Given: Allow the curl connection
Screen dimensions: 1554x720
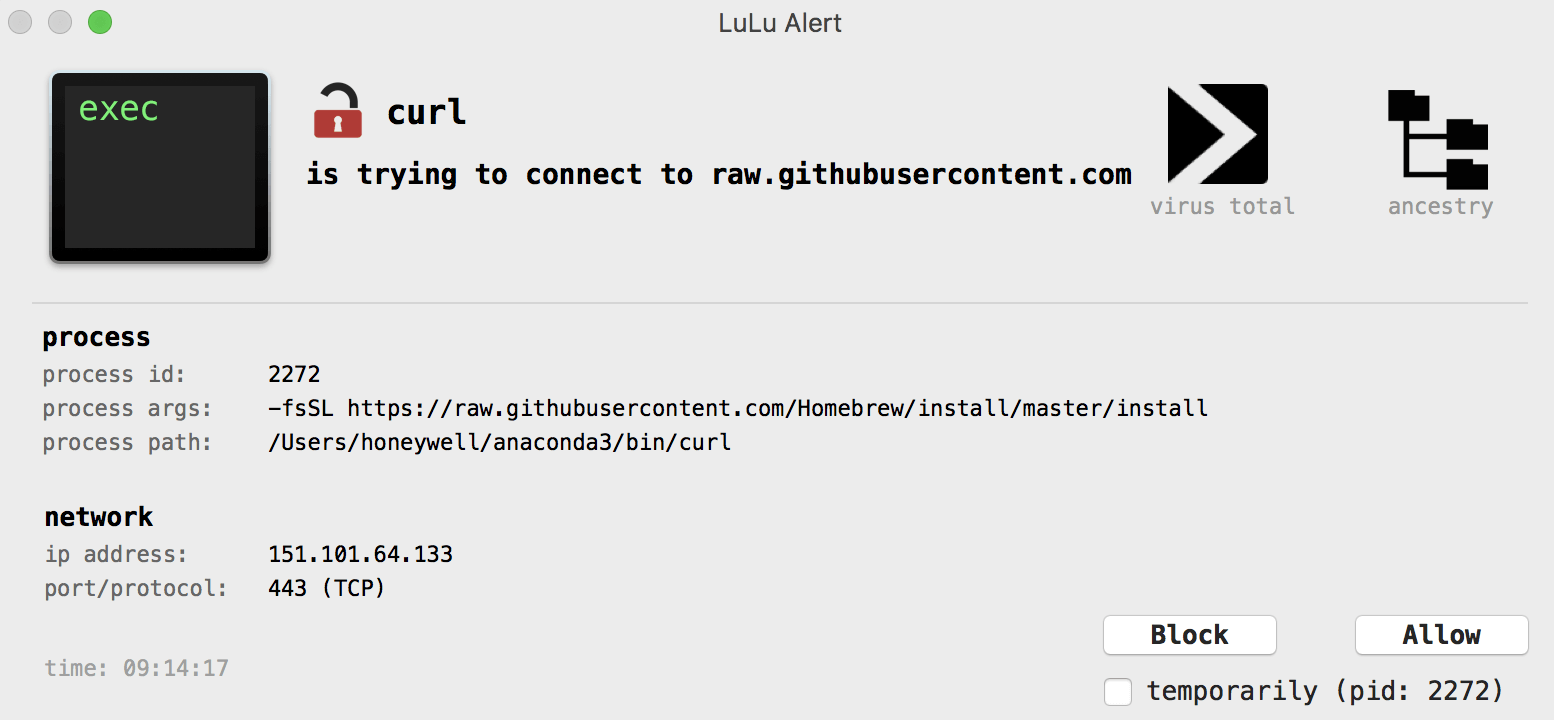Looking at the screenshot, I should coord(1441,635).
